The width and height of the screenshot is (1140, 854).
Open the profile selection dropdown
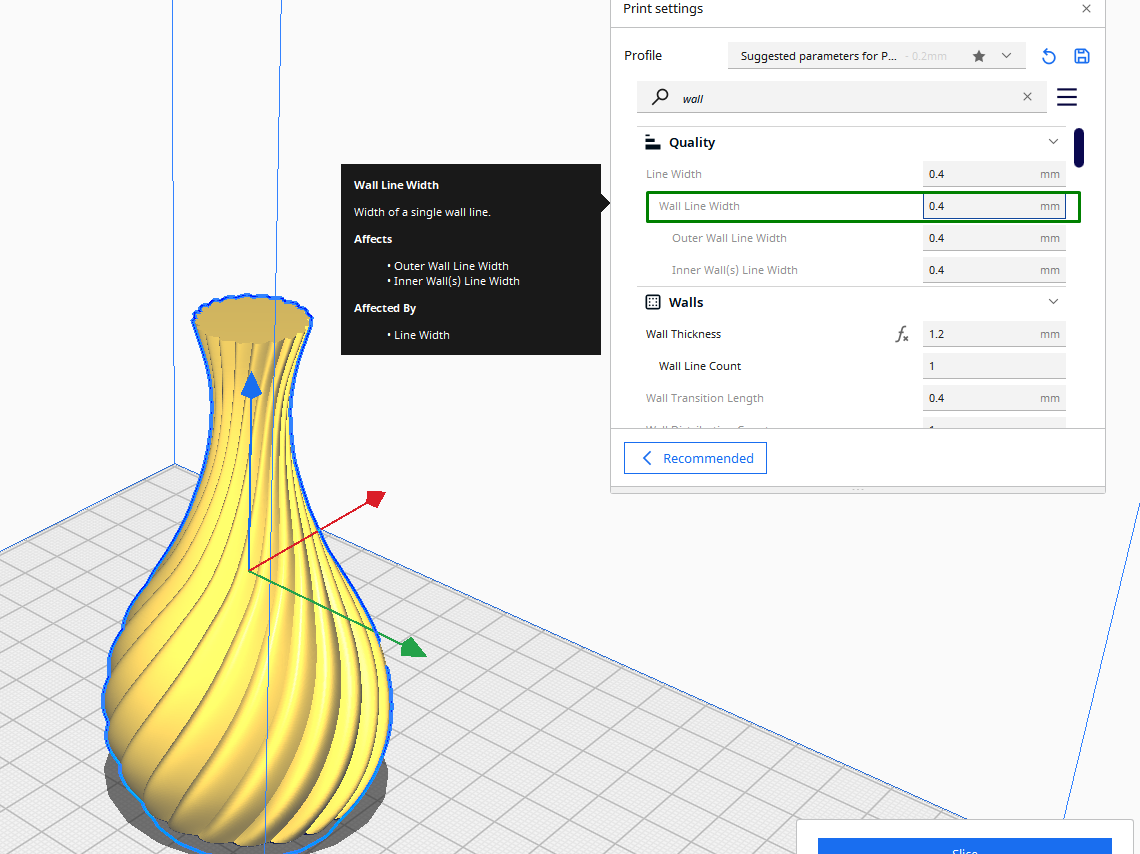[1005, 56]
